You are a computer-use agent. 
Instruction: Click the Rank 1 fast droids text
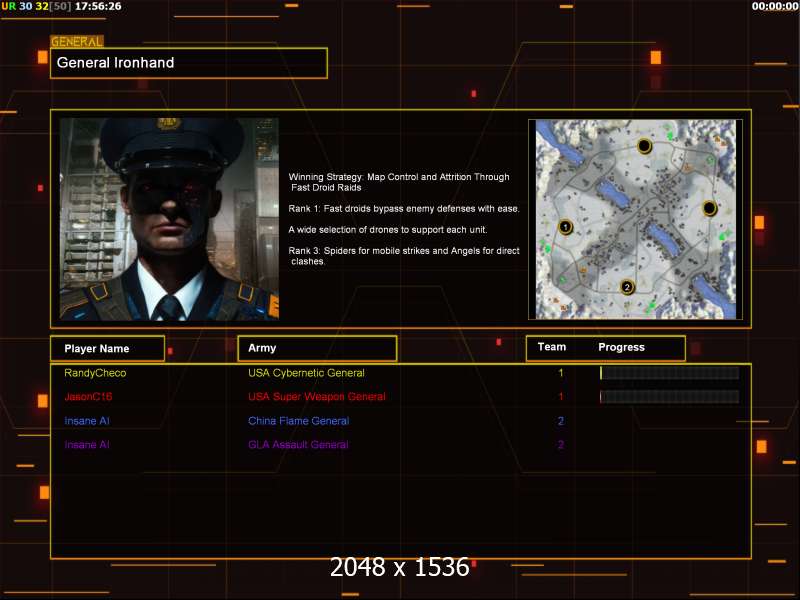tap(404, 209)
